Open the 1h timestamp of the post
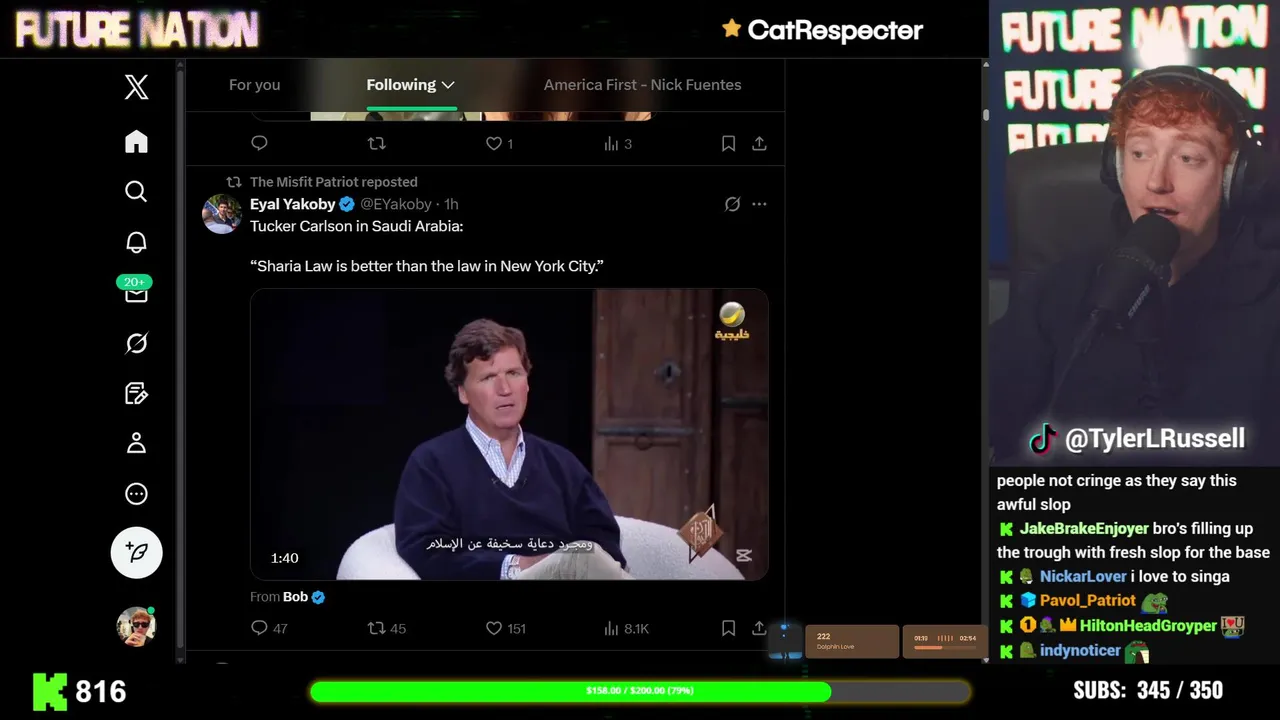Screen dimensions: 1280x720 point(451,204)
